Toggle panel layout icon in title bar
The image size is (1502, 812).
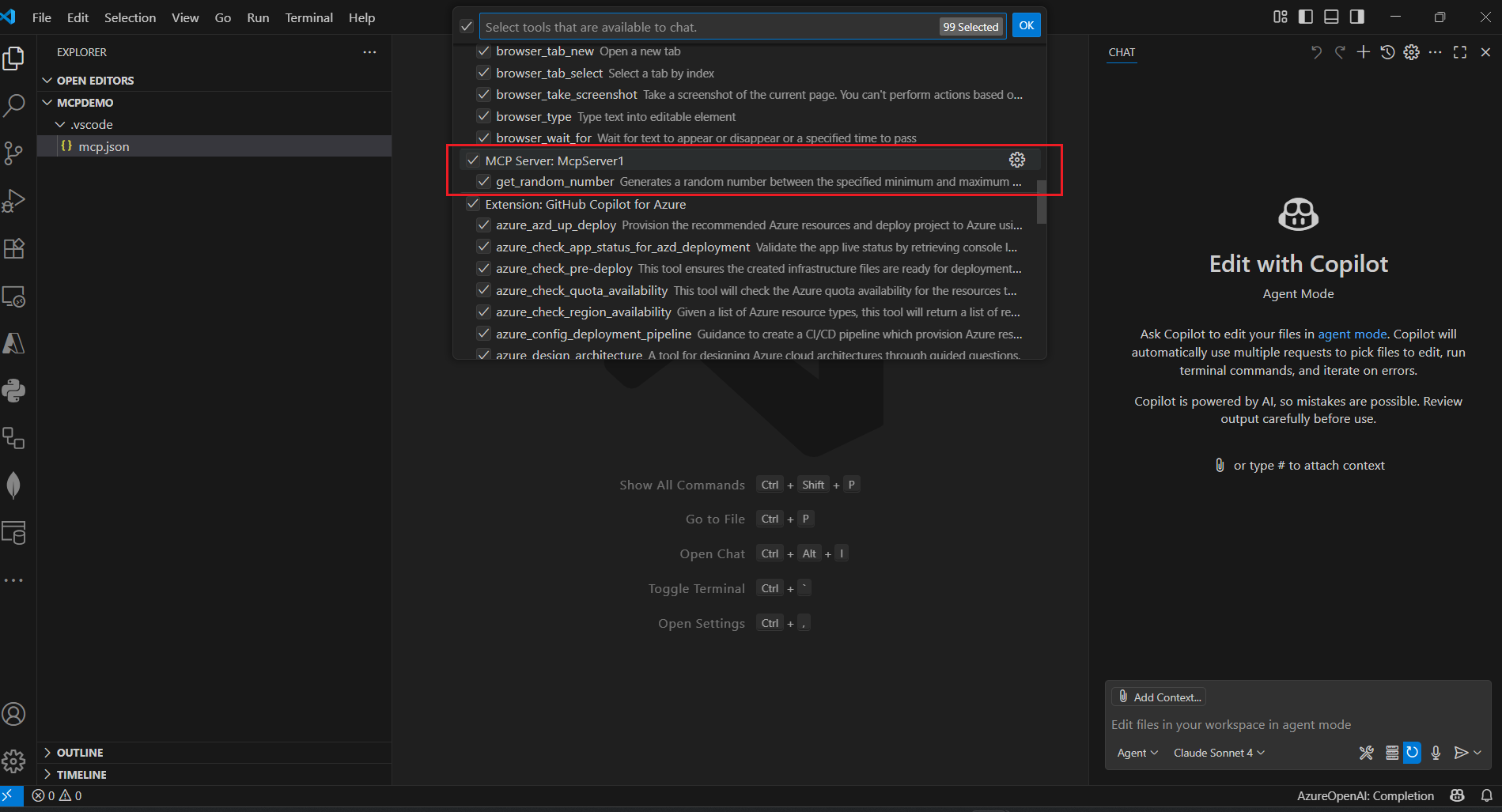coord(1331,17)
